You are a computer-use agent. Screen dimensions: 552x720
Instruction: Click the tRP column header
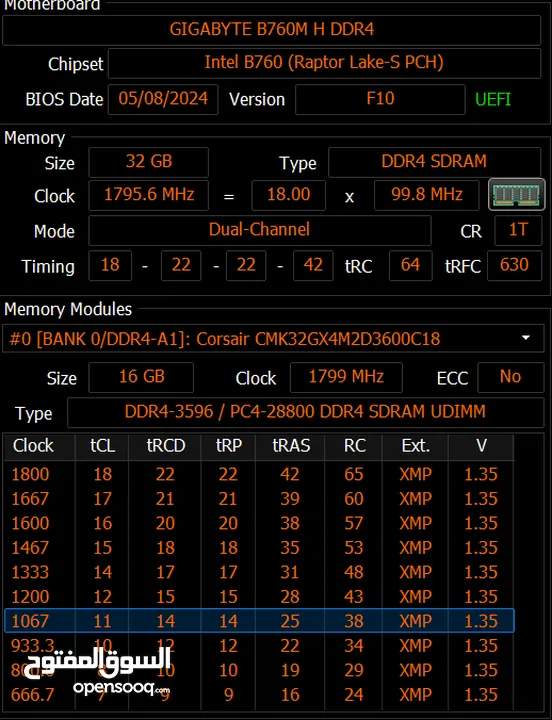(228, 446)
